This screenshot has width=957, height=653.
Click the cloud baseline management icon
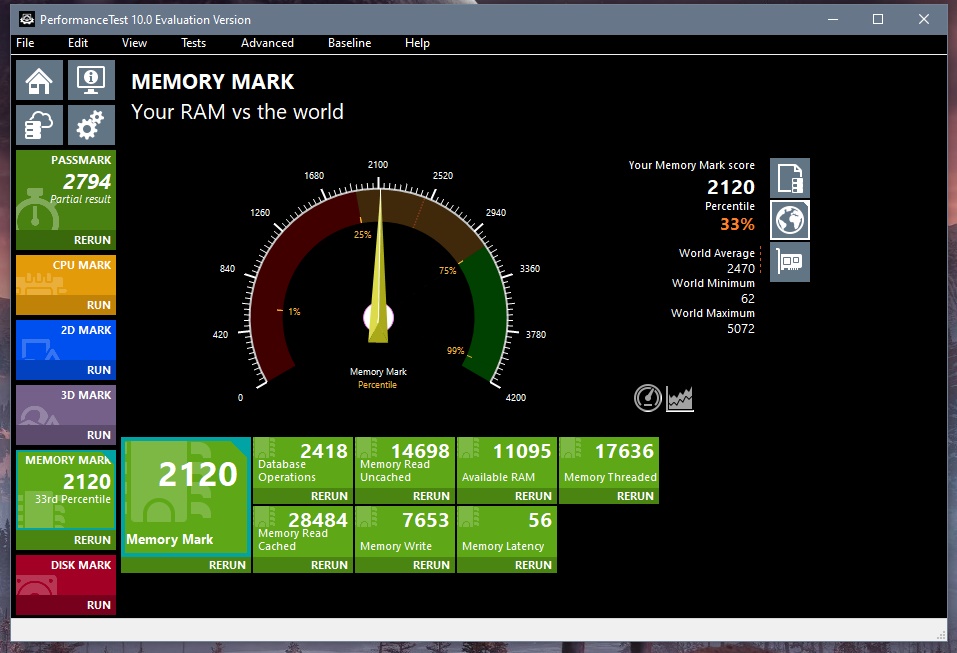coord(39,125)
